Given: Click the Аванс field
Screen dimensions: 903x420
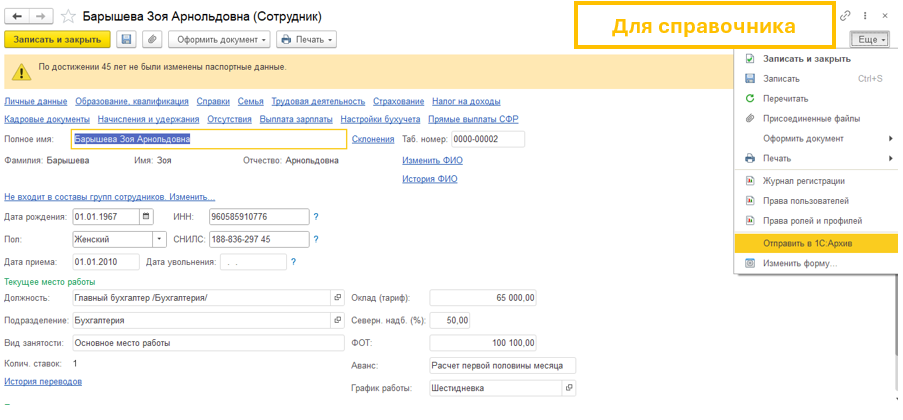Looking at the screenshot, I should pos(503,365).
